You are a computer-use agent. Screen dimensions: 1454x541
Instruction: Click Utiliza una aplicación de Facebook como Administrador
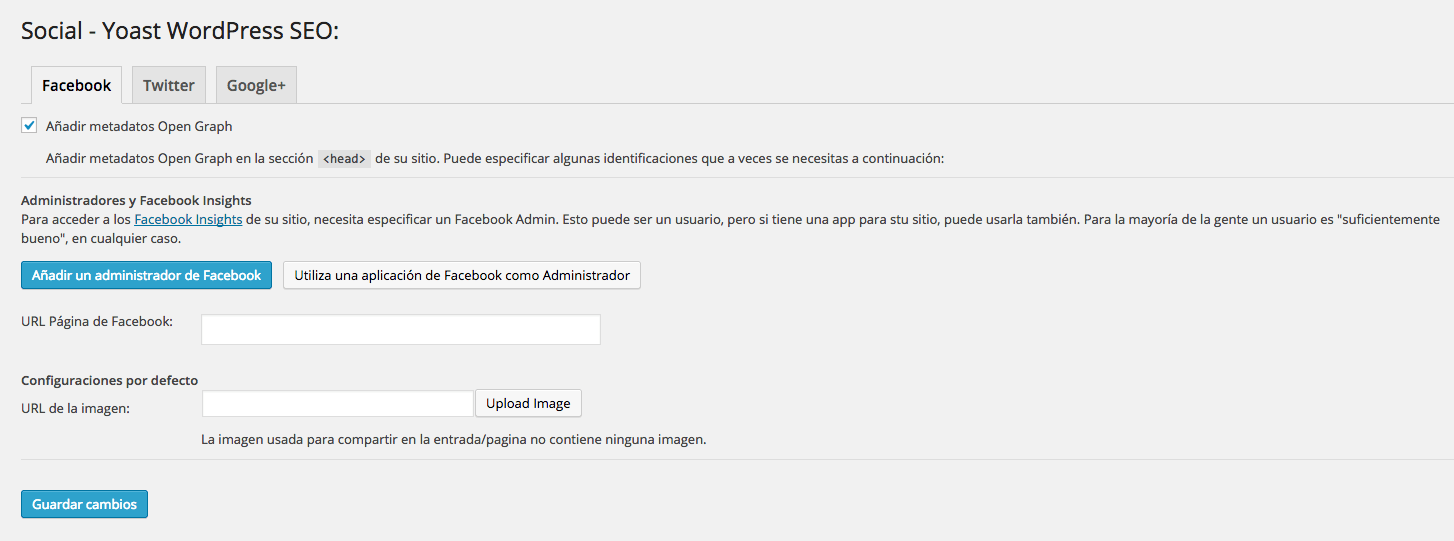[462, 275]
